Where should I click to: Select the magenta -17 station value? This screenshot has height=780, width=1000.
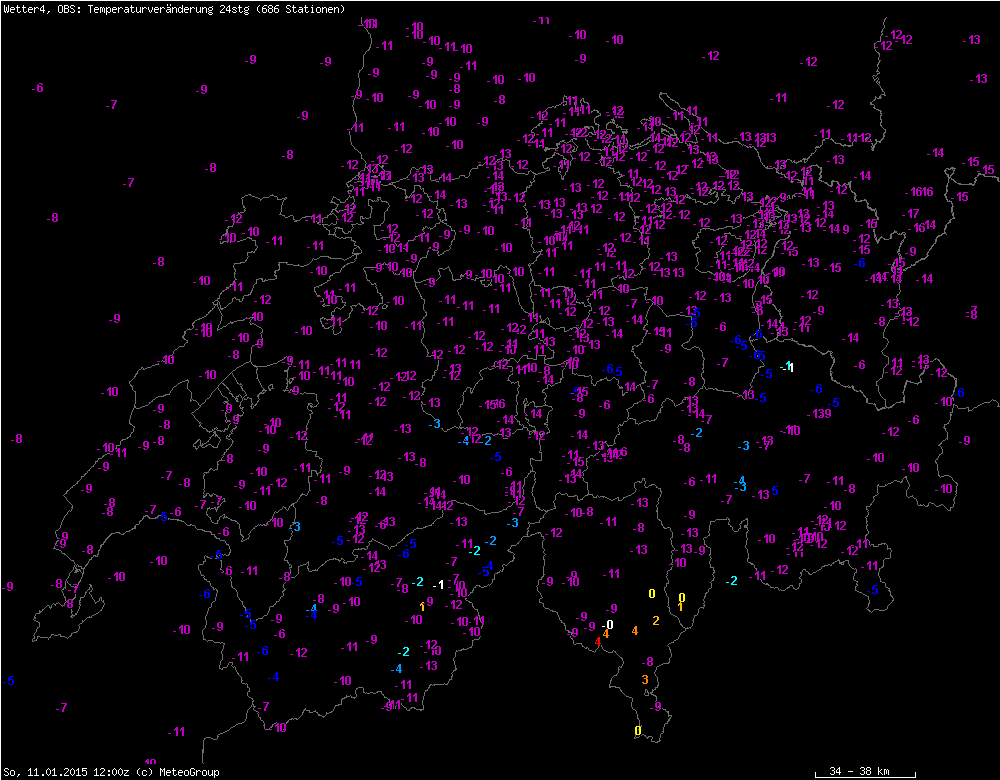coord(910,214)
